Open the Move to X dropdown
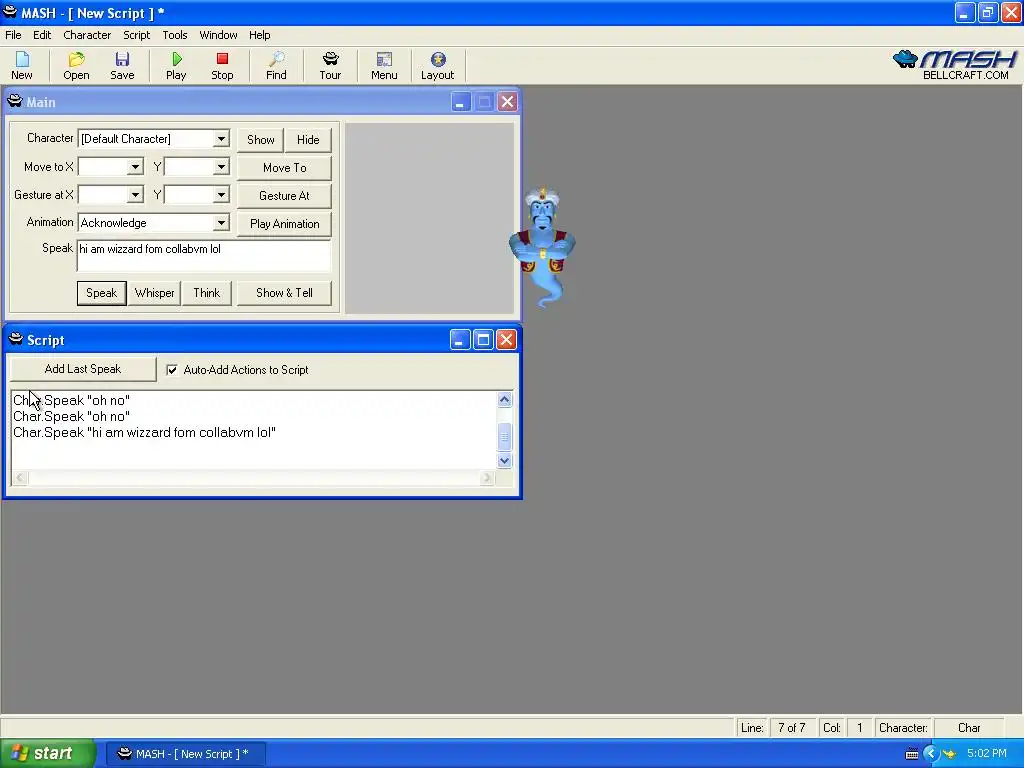Image resolution: width=1024 pixels, height=768 pixels. pos(135,167)
